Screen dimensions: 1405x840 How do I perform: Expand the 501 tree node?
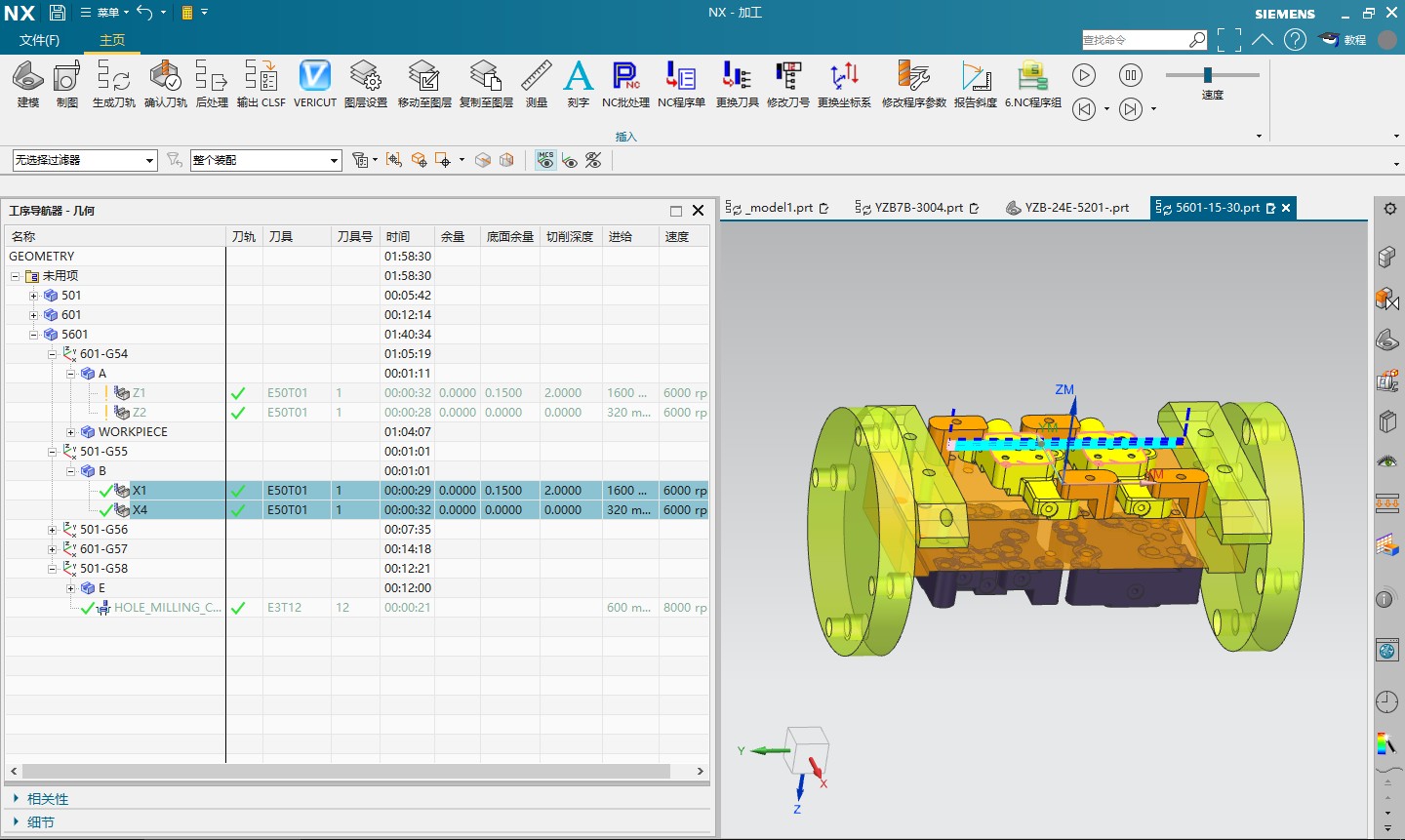pos(34,296)
